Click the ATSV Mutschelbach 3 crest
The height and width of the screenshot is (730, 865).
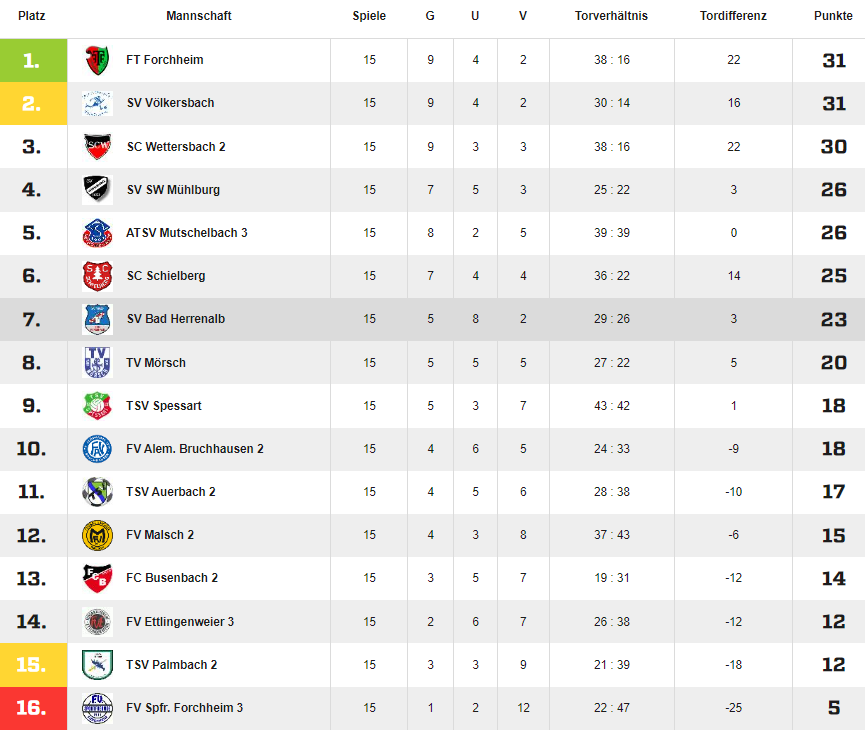click(97, 233)
